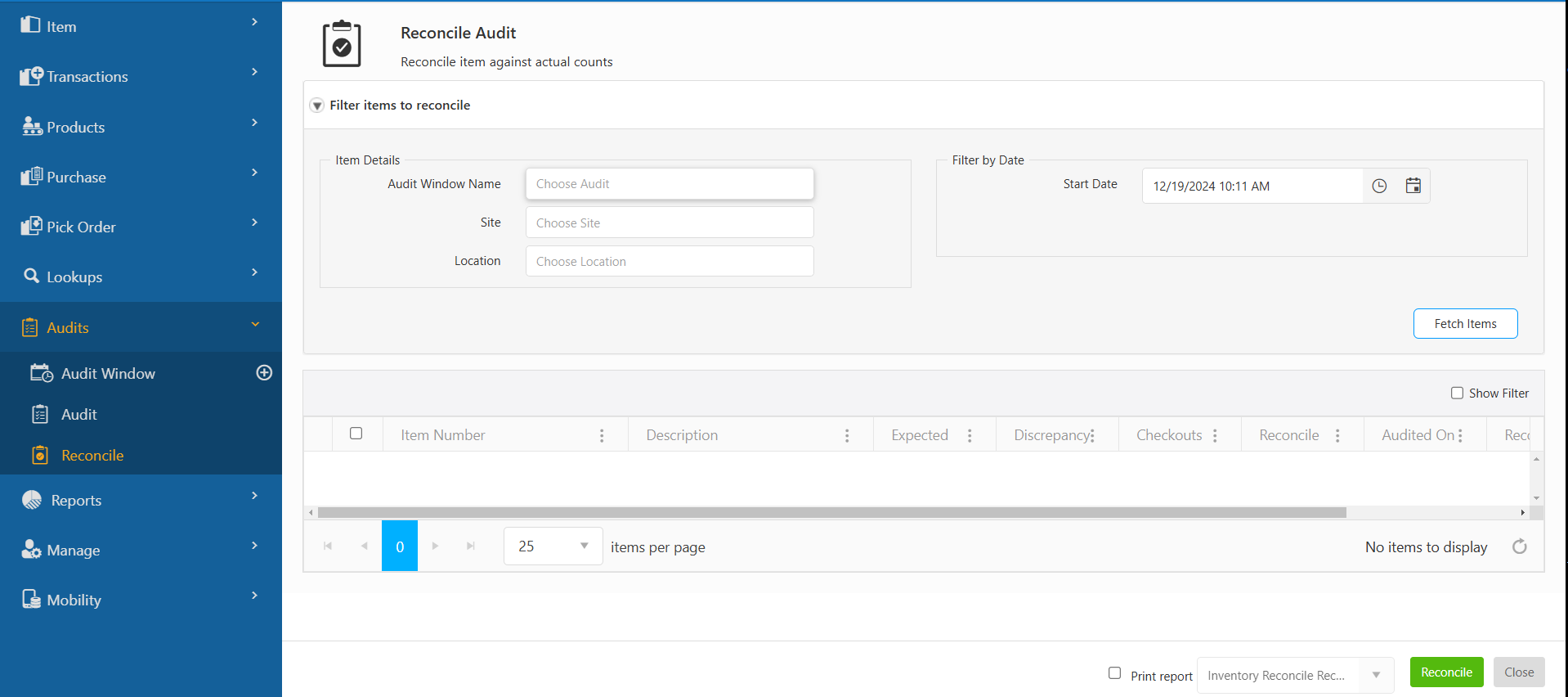Screen dimensions: 1568x697
Task: Go to the last page arrow
Action: point(471,546)
